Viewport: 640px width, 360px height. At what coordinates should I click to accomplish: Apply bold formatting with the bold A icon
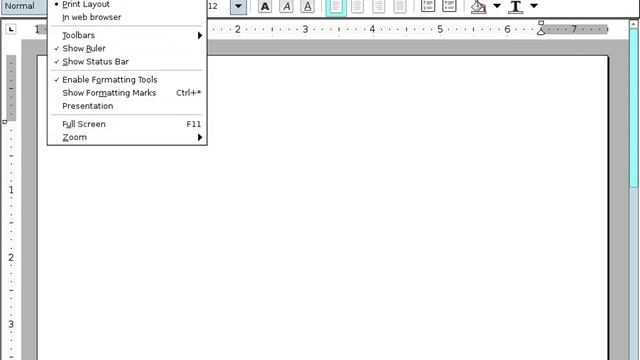[265, 6]
